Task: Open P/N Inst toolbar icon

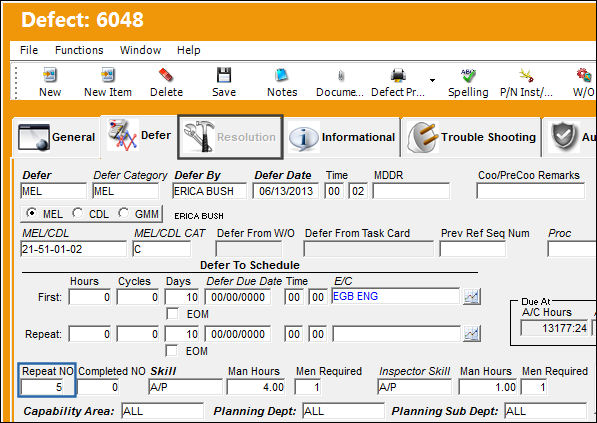Action: pyautogui.click(x=526, y=75)
